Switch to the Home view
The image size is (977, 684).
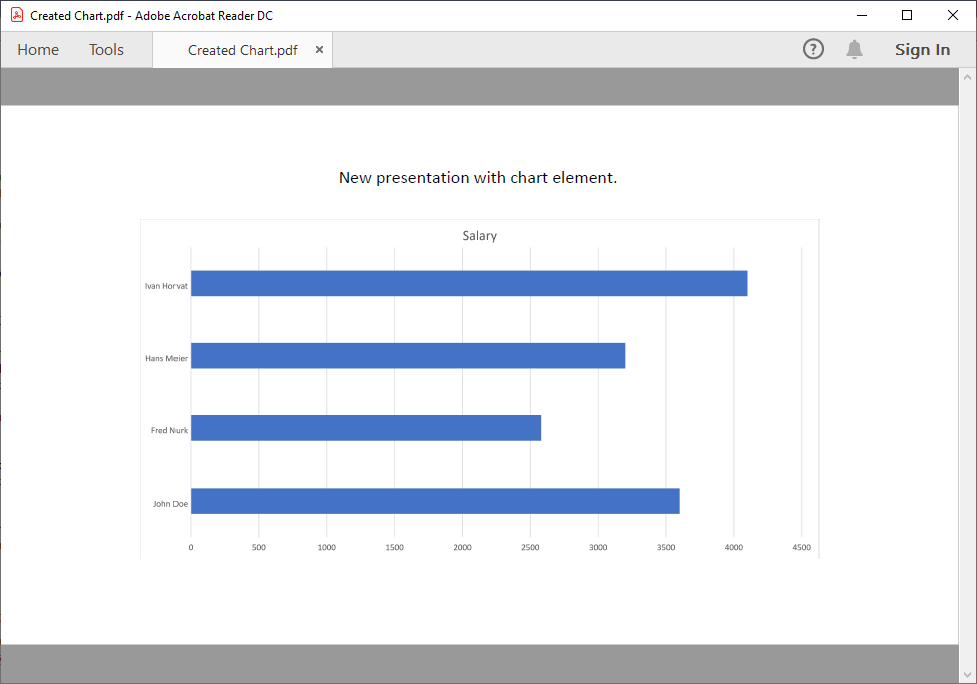pos(38,50)
